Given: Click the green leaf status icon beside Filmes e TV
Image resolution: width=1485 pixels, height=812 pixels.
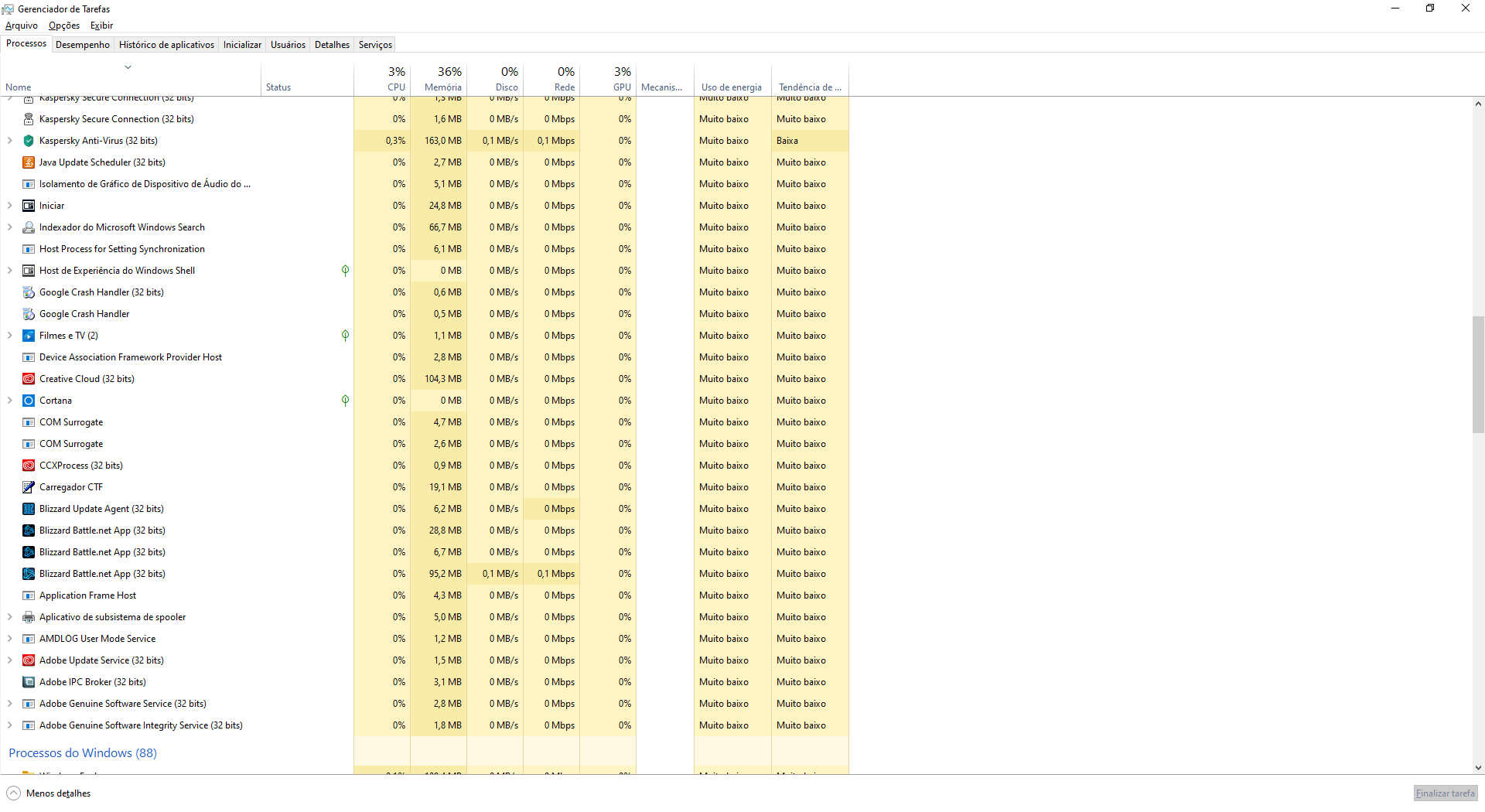Looking at the screenshot, I should coord(345,336).
